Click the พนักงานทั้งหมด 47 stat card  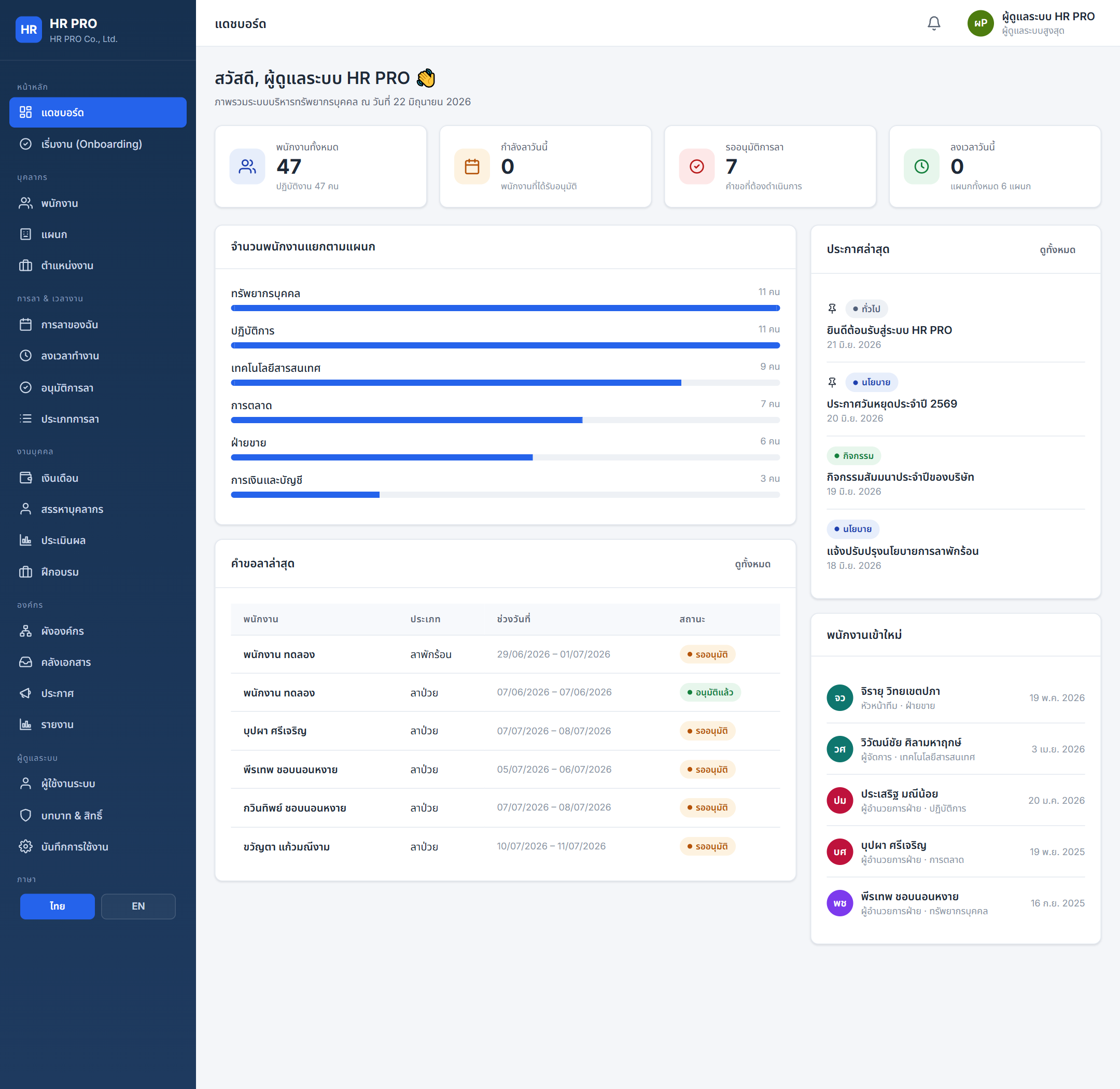(x=321, y=166)
